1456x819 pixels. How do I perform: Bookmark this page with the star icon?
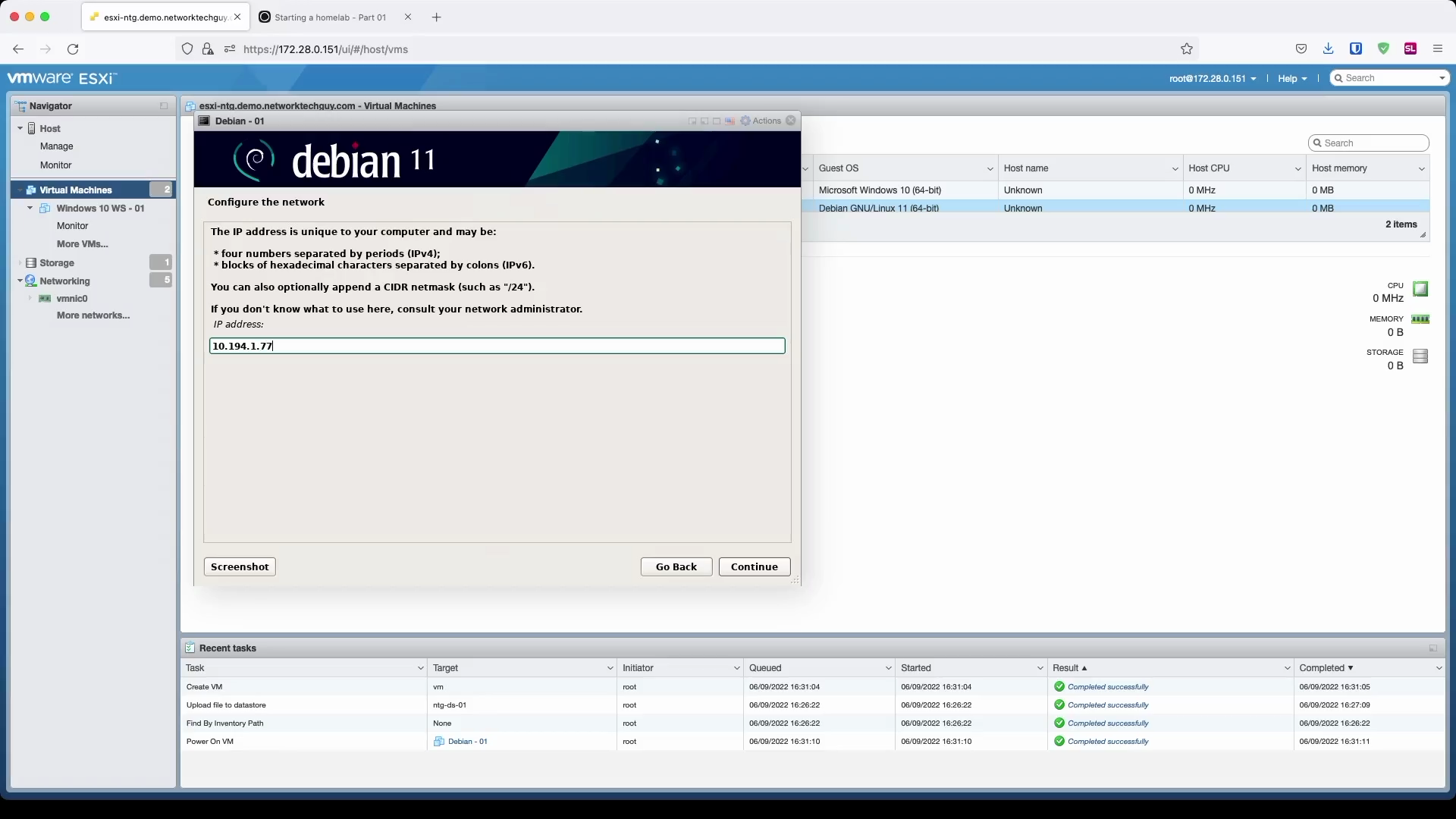[x=1187, y=49]
